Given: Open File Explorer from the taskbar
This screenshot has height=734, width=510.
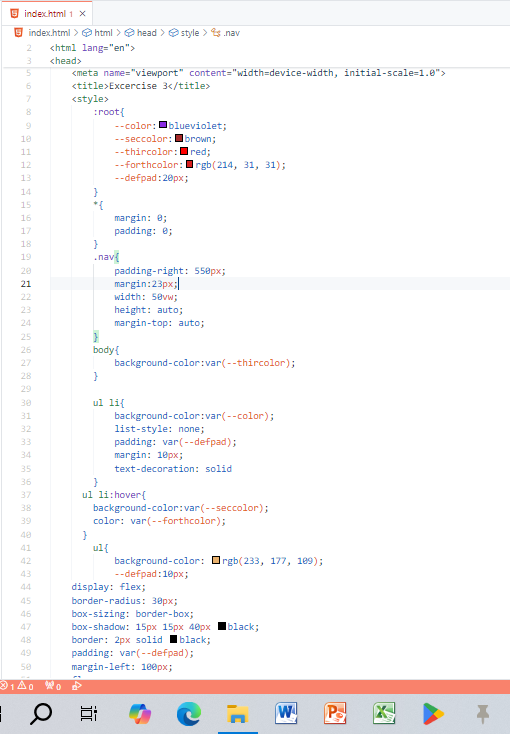Looking at the screenshot, I should tap(237, 713).
